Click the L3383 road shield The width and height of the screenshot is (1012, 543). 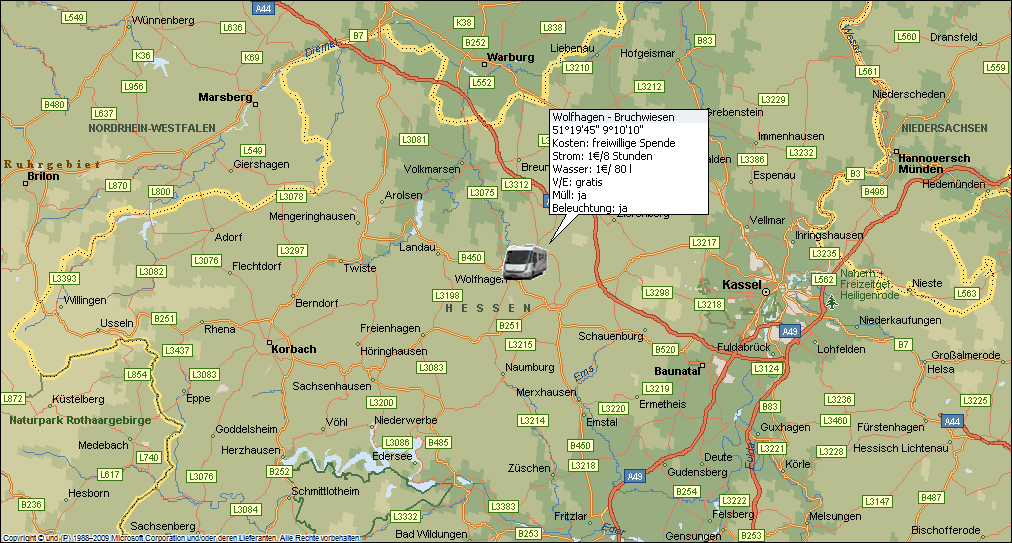[503, 507]
